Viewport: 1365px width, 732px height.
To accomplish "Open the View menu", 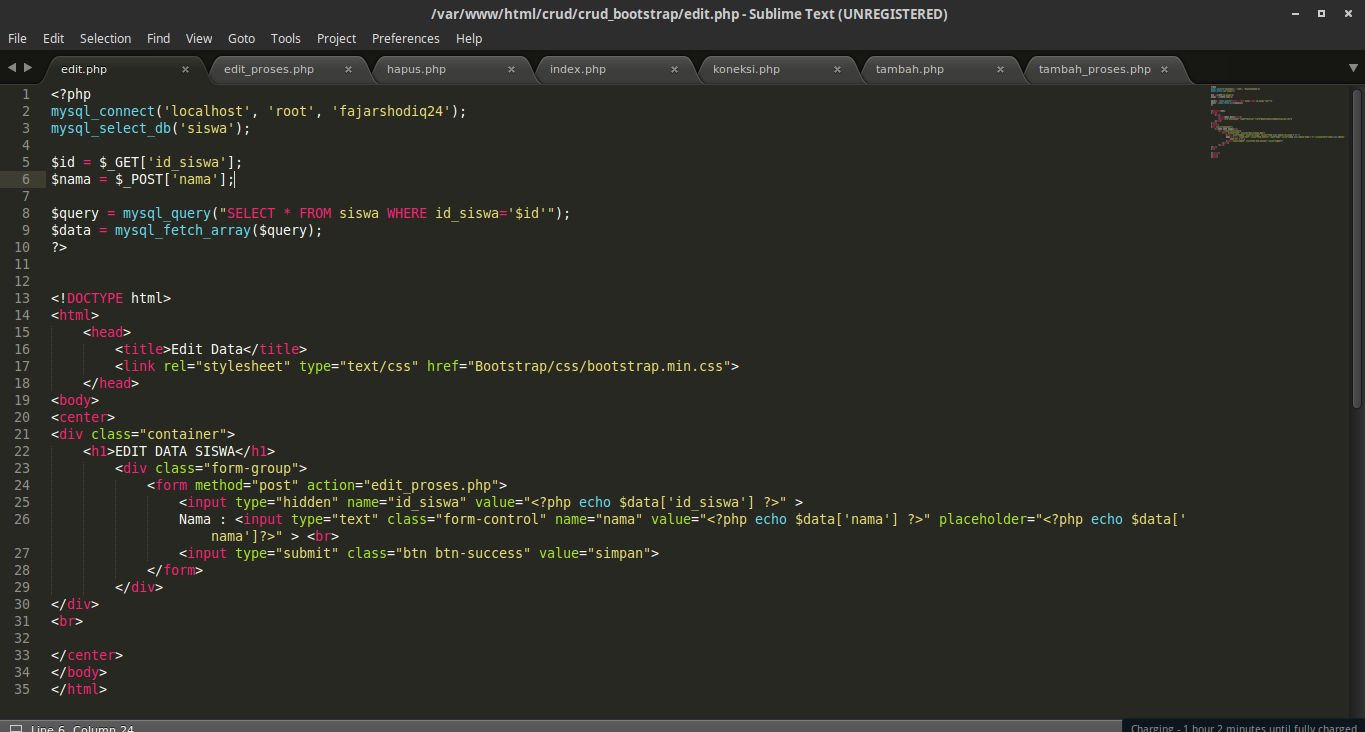I will (198, 38).
